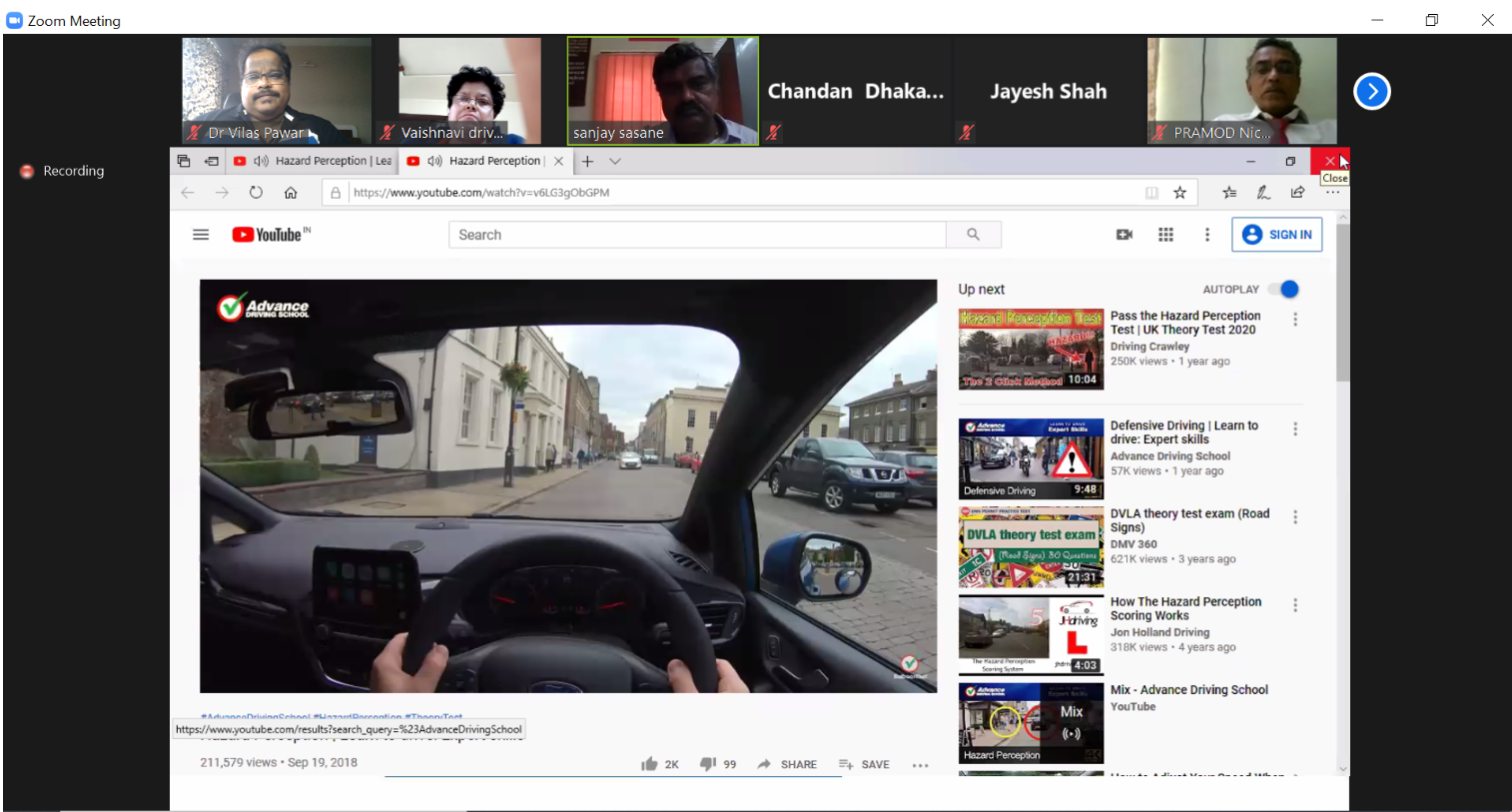Open the 10:04 Hazard Perception Test thumbnail
1512x812 pixels.
point(1031,349)
